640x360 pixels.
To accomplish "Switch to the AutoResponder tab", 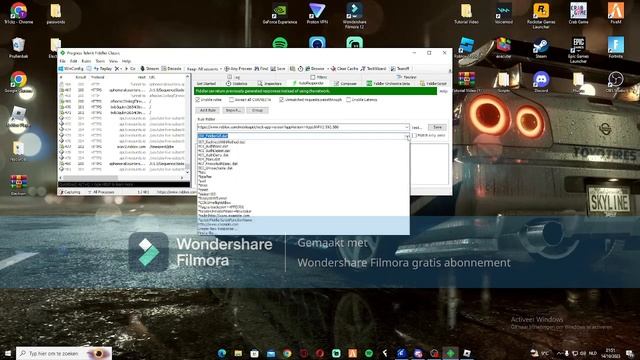I will coord(308,83).
